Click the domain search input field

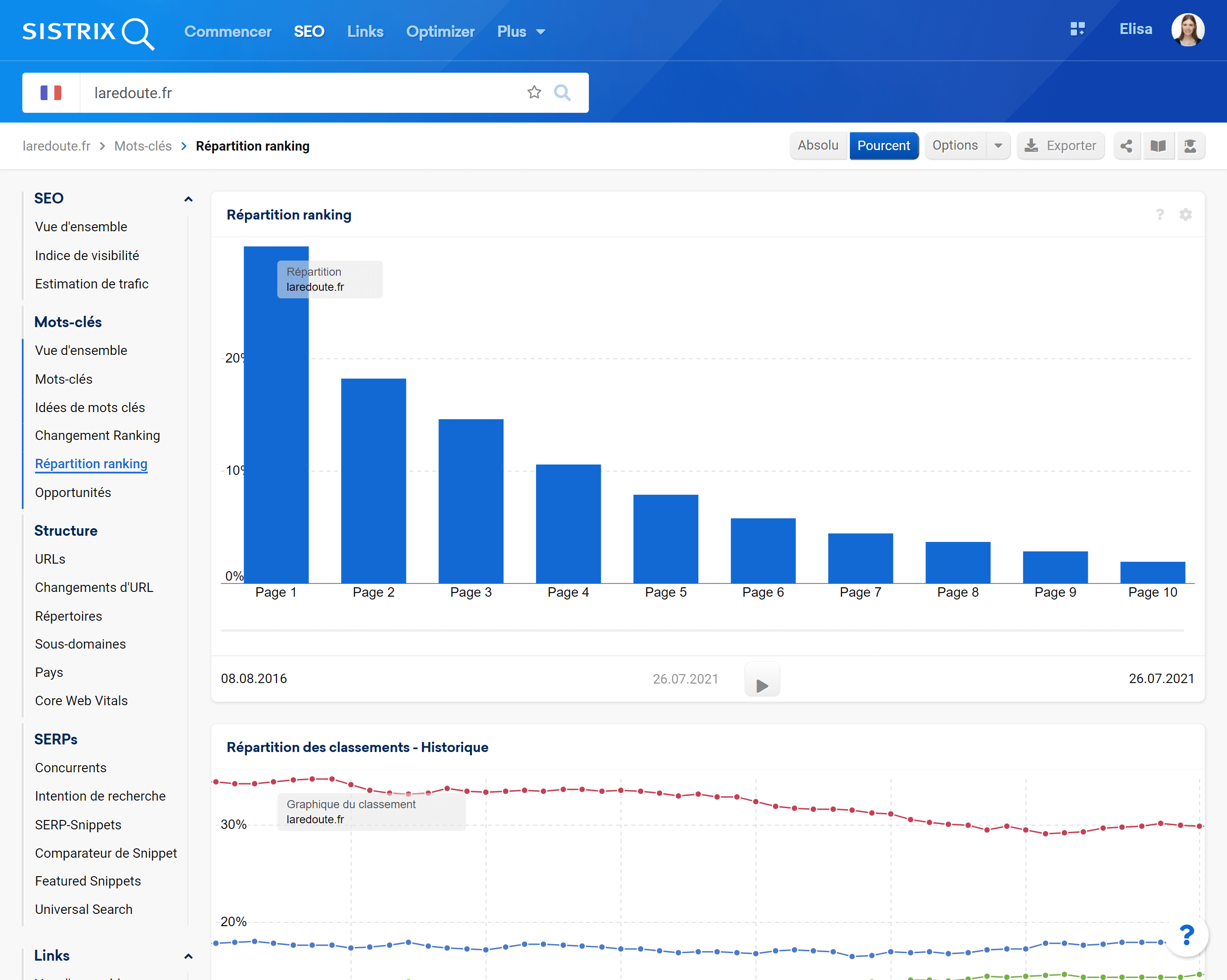click(302, 93)
